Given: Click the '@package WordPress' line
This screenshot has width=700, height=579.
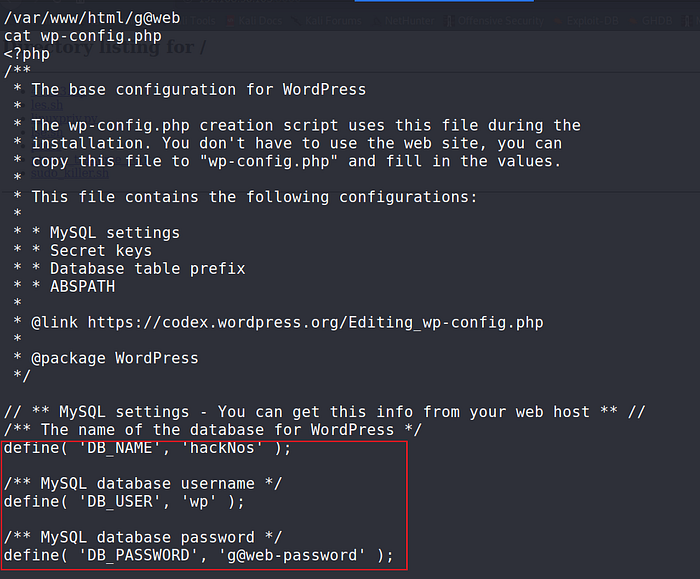Looking at the screenshot, I should click(x=114, y=358).
